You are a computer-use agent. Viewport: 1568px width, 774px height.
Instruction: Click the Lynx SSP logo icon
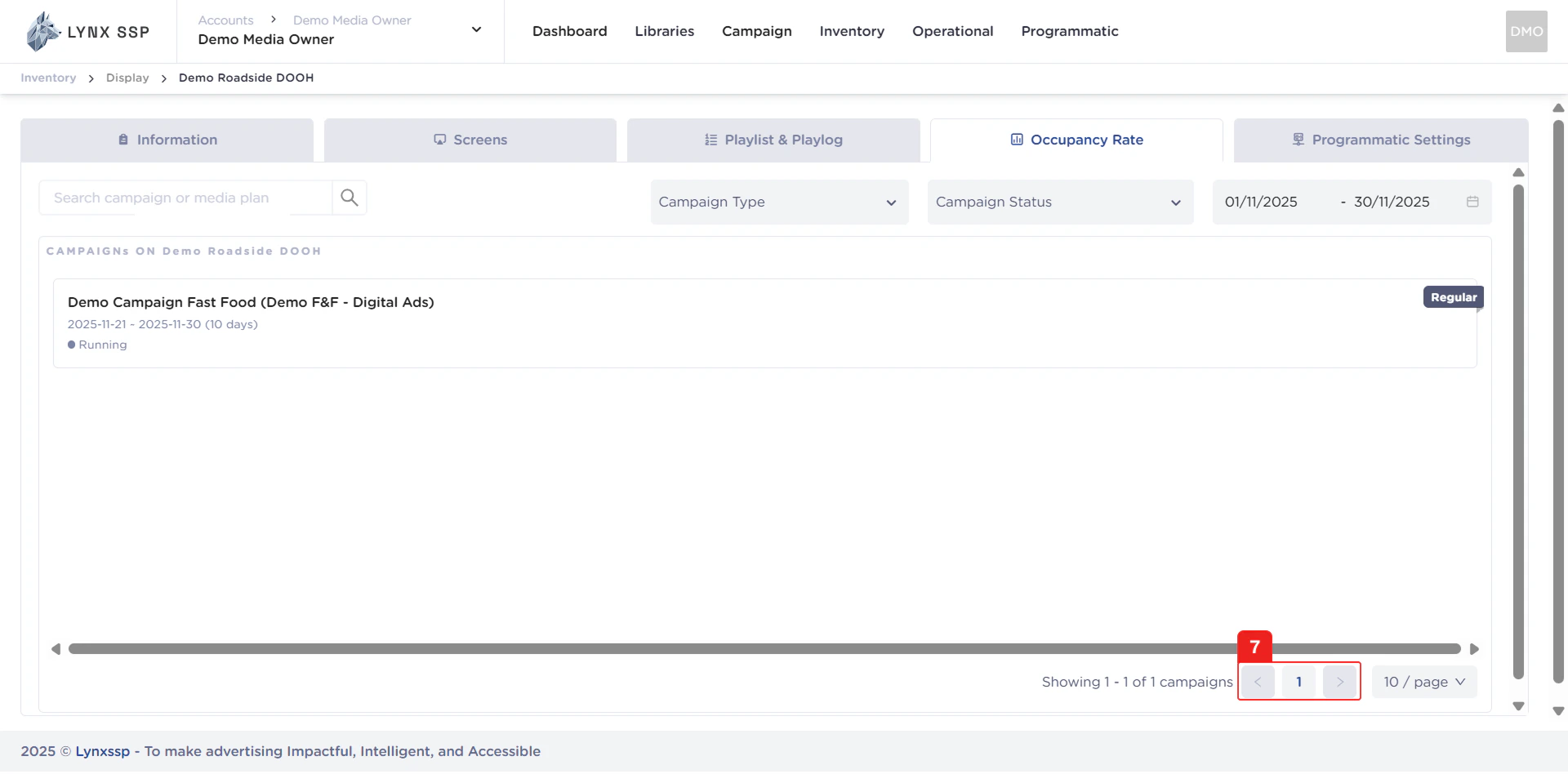point(42,31)
